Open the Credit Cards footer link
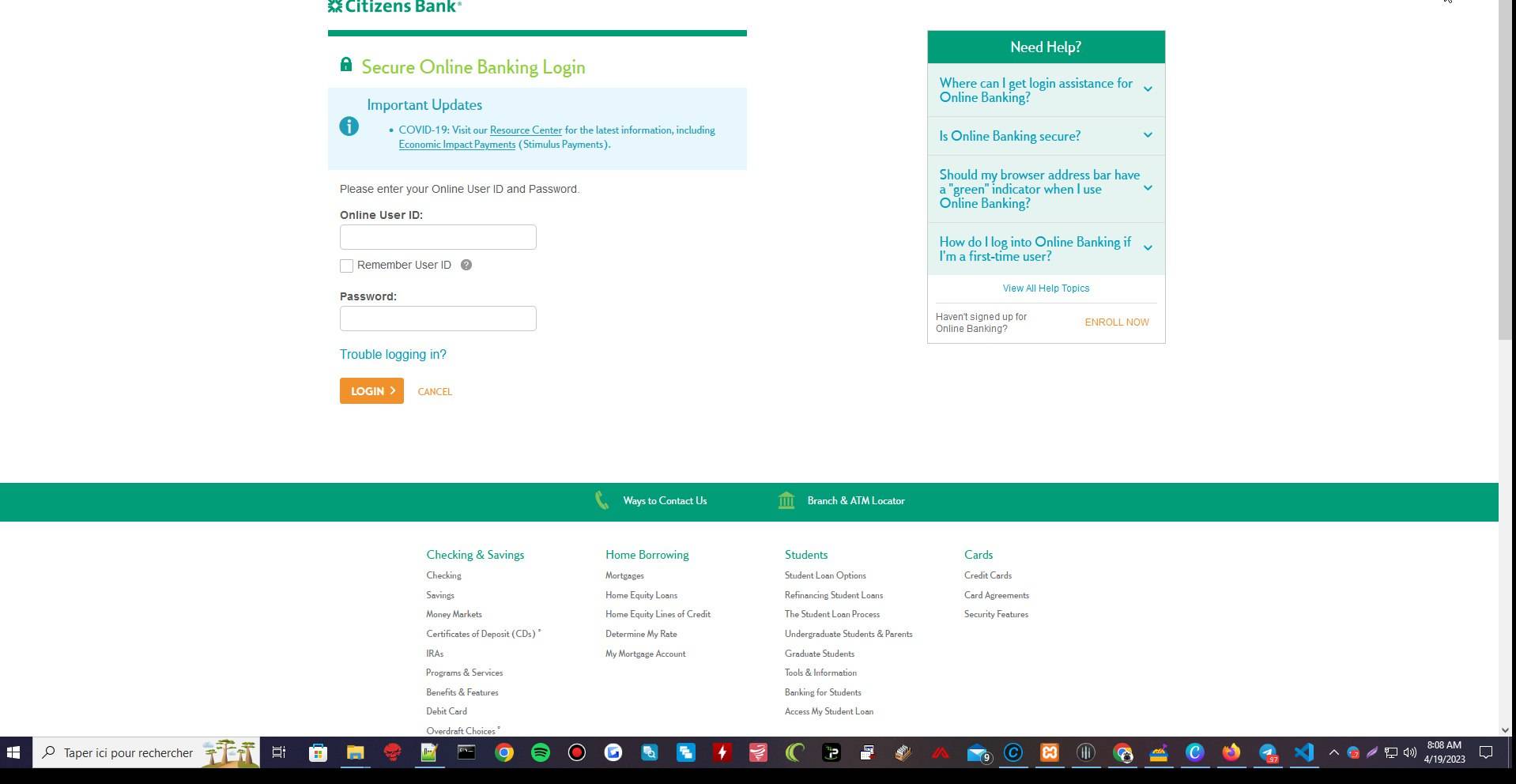Viewport: 1516px width, 784px height. click(x=988, y=576)
